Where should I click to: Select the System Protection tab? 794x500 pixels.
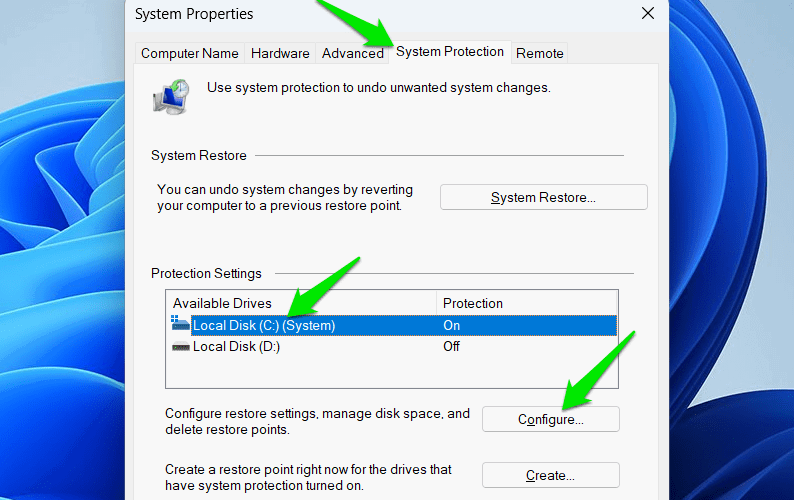450,52
